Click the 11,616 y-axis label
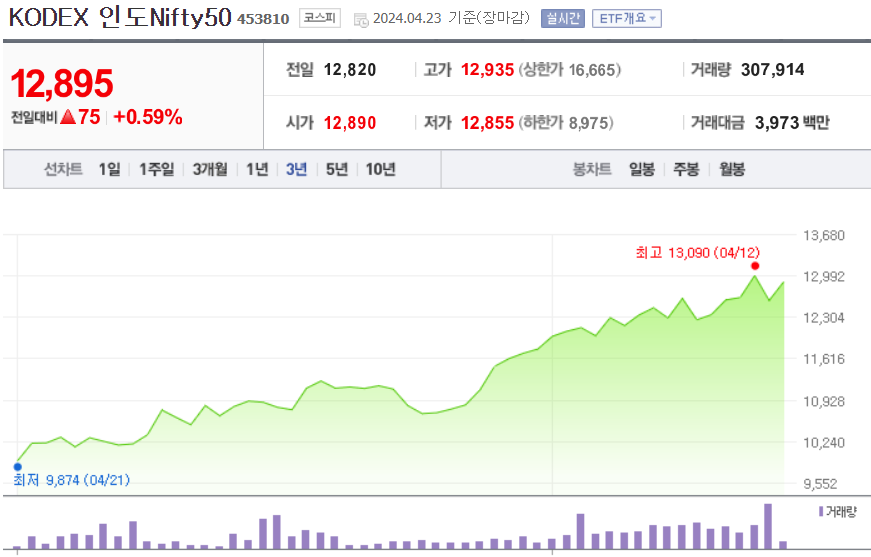The width and height of the screenshot is (871, 557). (824, 359)
